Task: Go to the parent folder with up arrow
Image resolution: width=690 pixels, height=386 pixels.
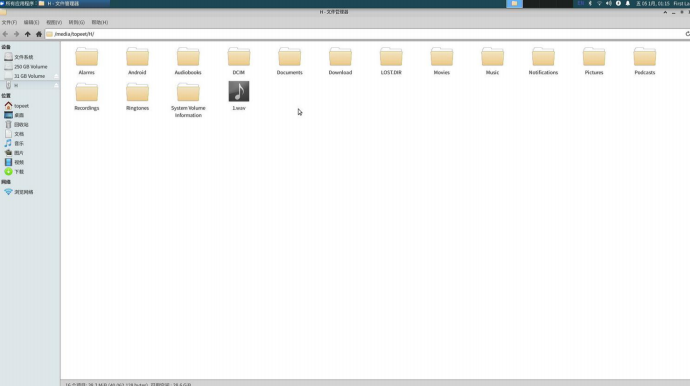Action: coord(28,34)
